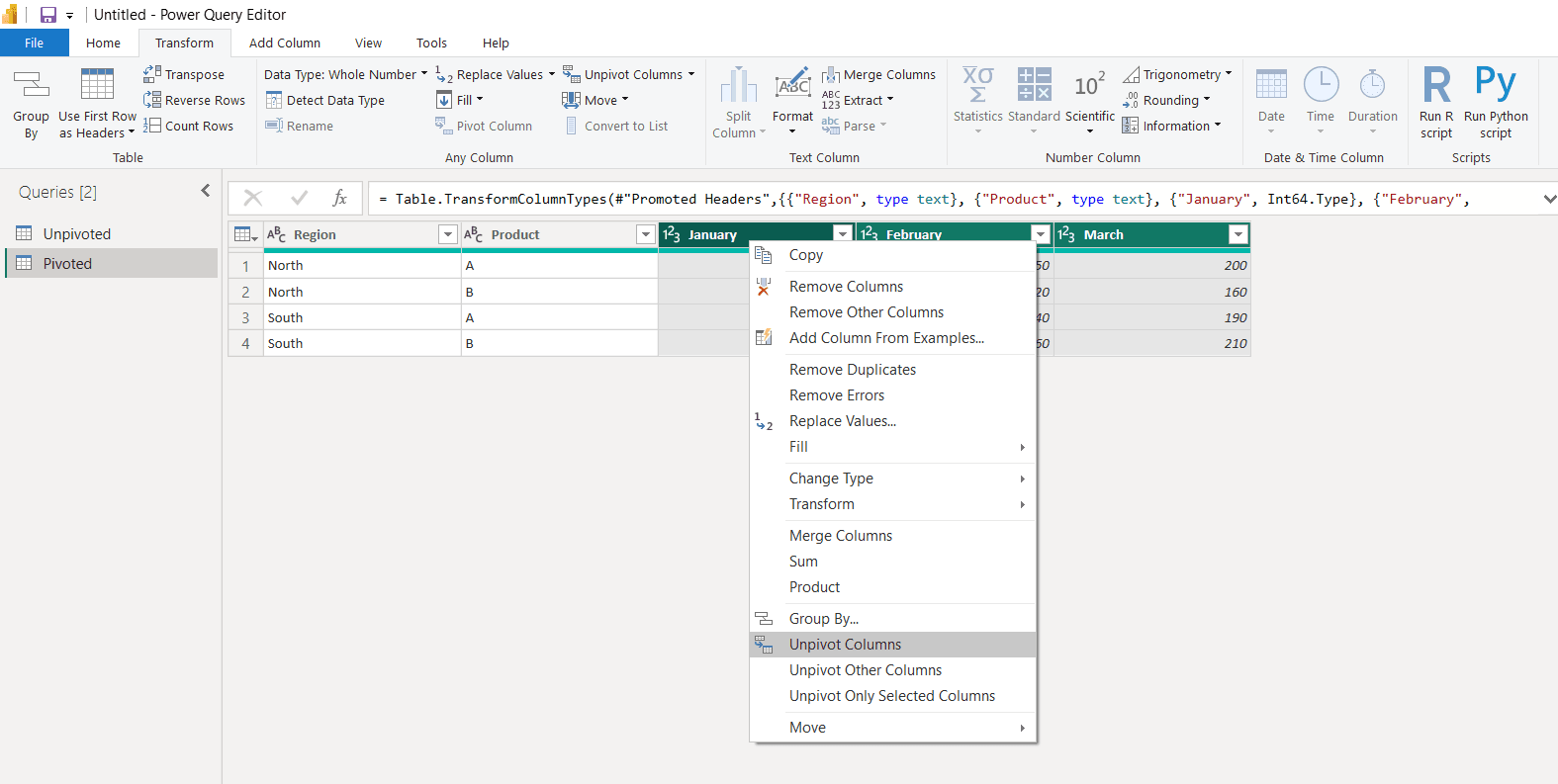Click the Duration icon

tap(1372, 85)
